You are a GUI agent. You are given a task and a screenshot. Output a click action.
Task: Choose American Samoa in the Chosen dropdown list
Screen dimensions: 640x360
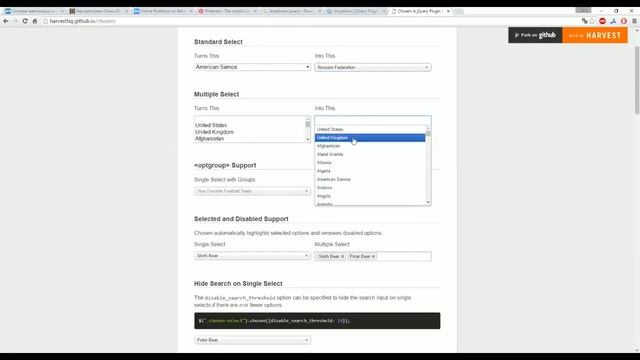pyautogui.click(x=370, y=180)
